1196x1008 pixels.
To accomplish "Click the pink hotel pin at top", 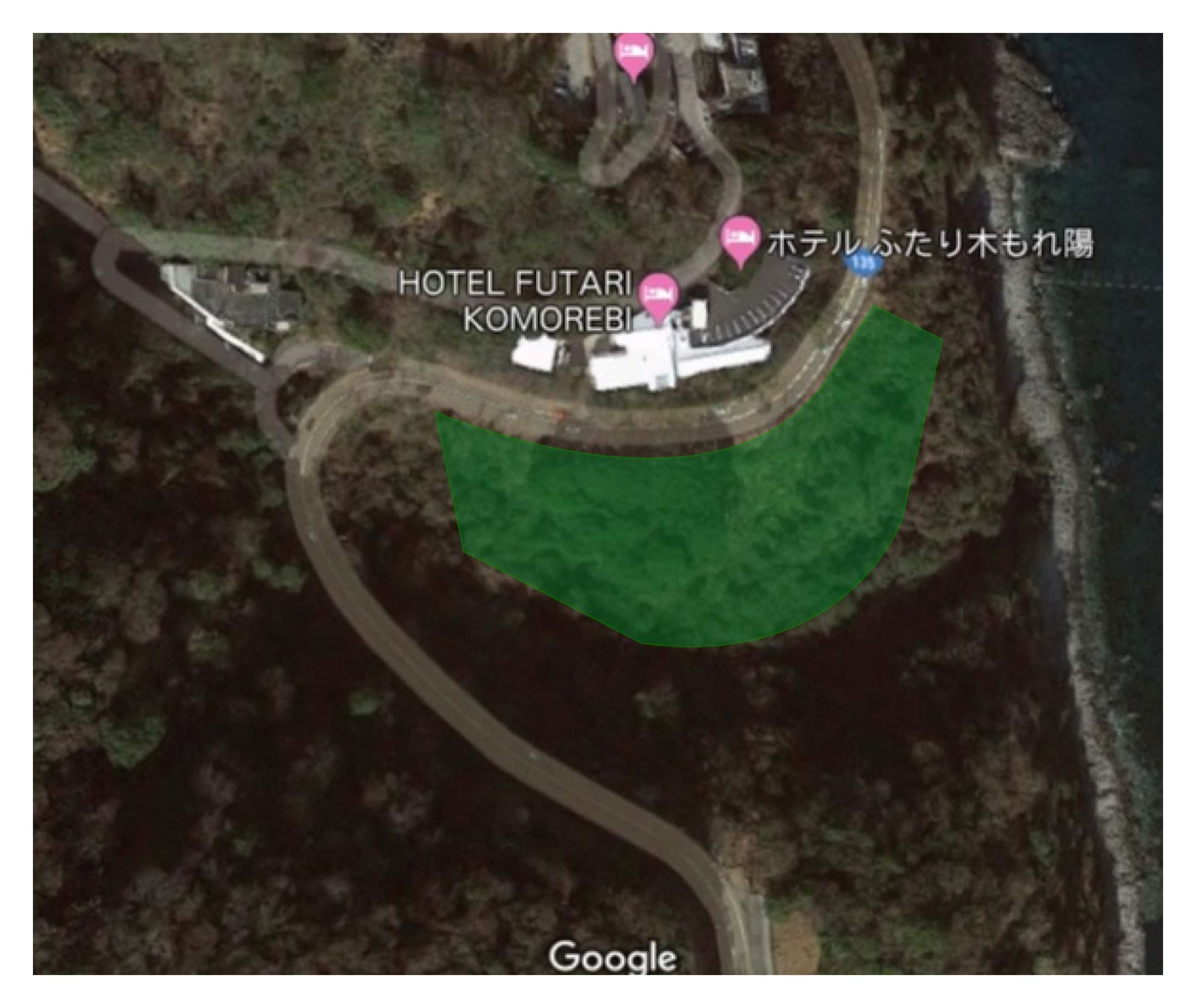I will (633, 55).
